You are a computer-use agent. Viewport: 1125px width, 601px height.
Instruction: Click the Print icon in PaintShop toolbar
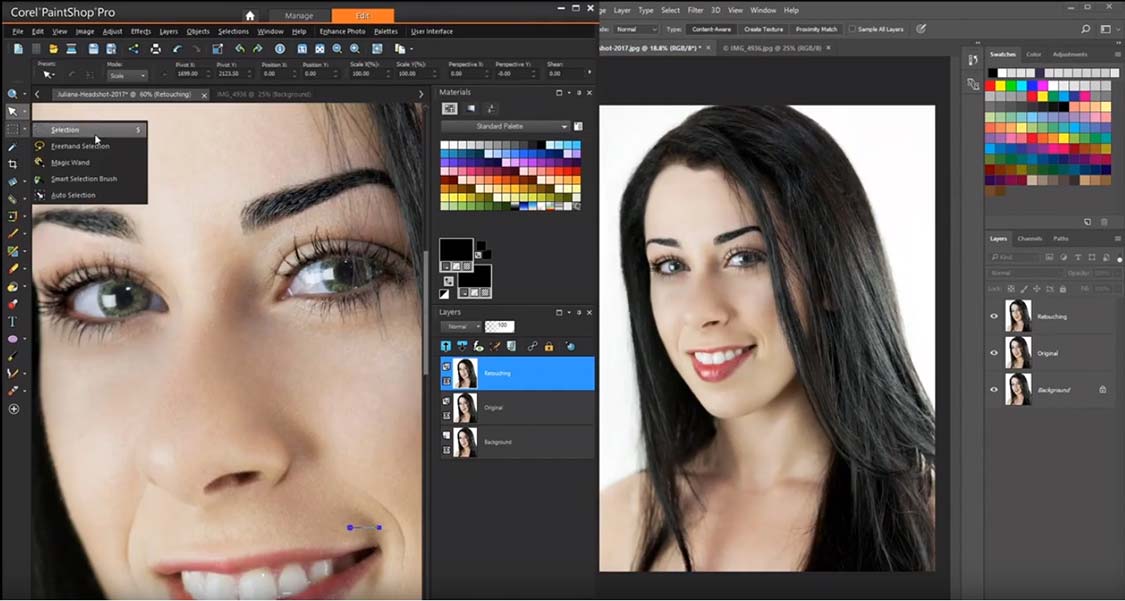[x=156, y=49]
